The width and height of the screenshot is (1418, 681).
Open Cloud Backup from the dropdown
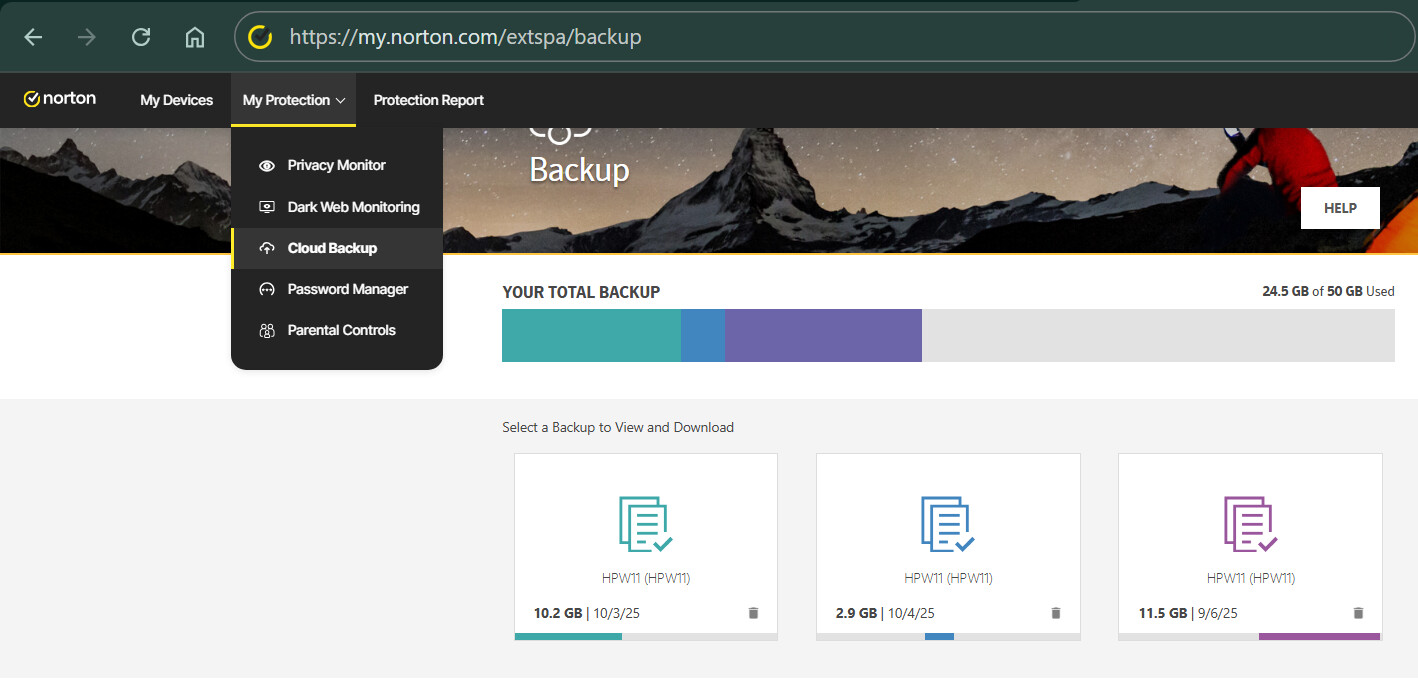coord(332,248)
